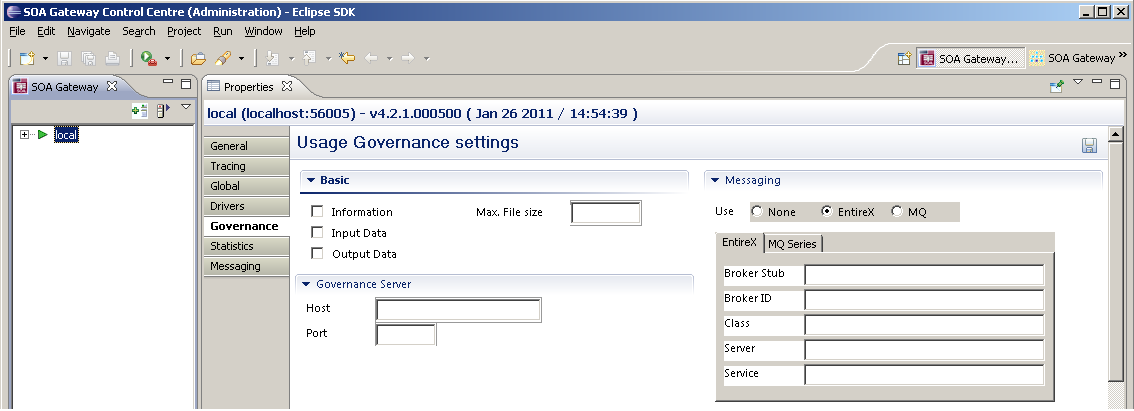1134x411 pixels.
Task: Click the New wizard toolbar icon
Action: (27, 58)
